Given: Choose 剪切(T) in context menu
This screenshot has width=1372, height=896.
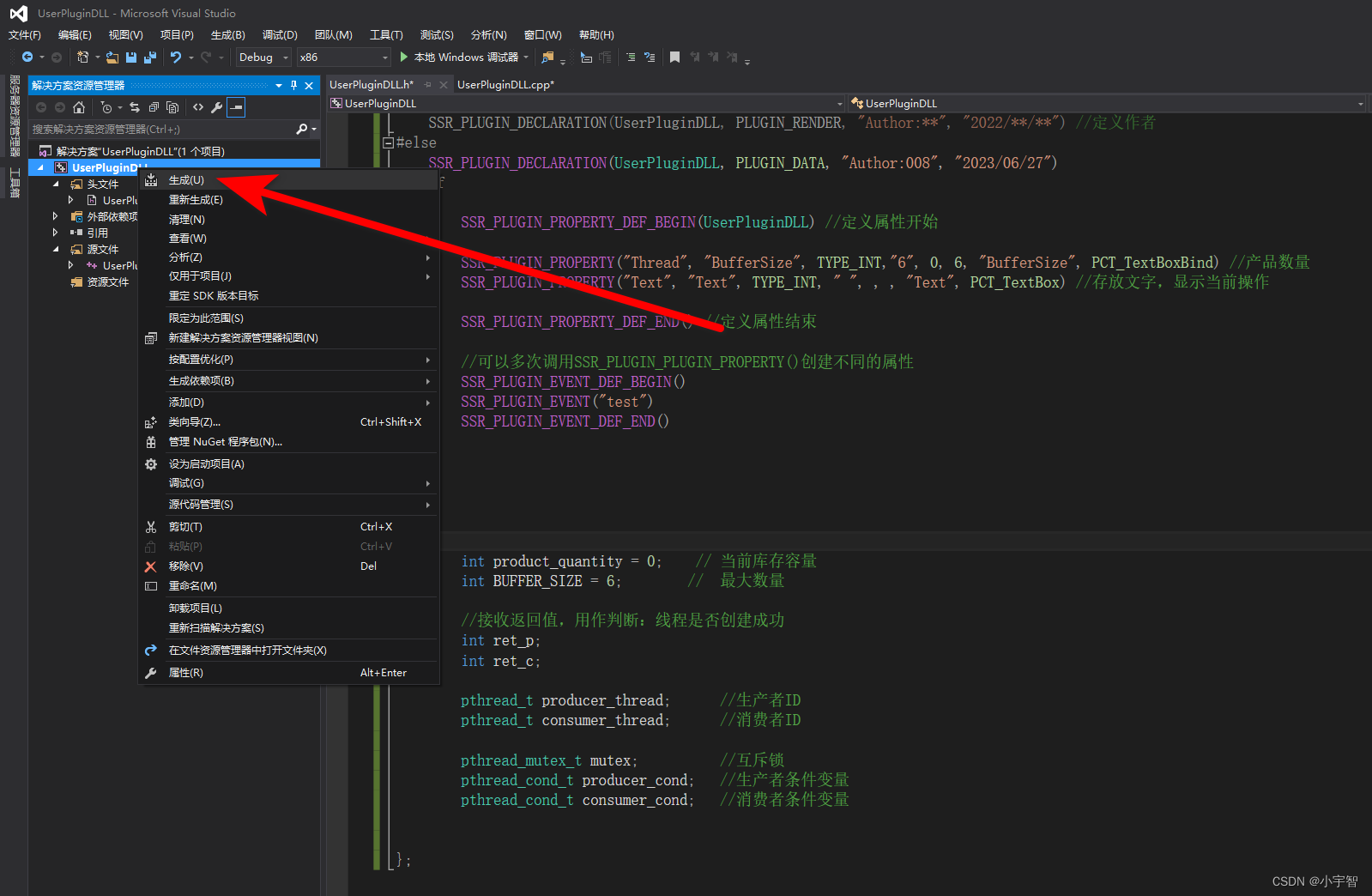Looking at the screenshot, I should click(288, 527).
